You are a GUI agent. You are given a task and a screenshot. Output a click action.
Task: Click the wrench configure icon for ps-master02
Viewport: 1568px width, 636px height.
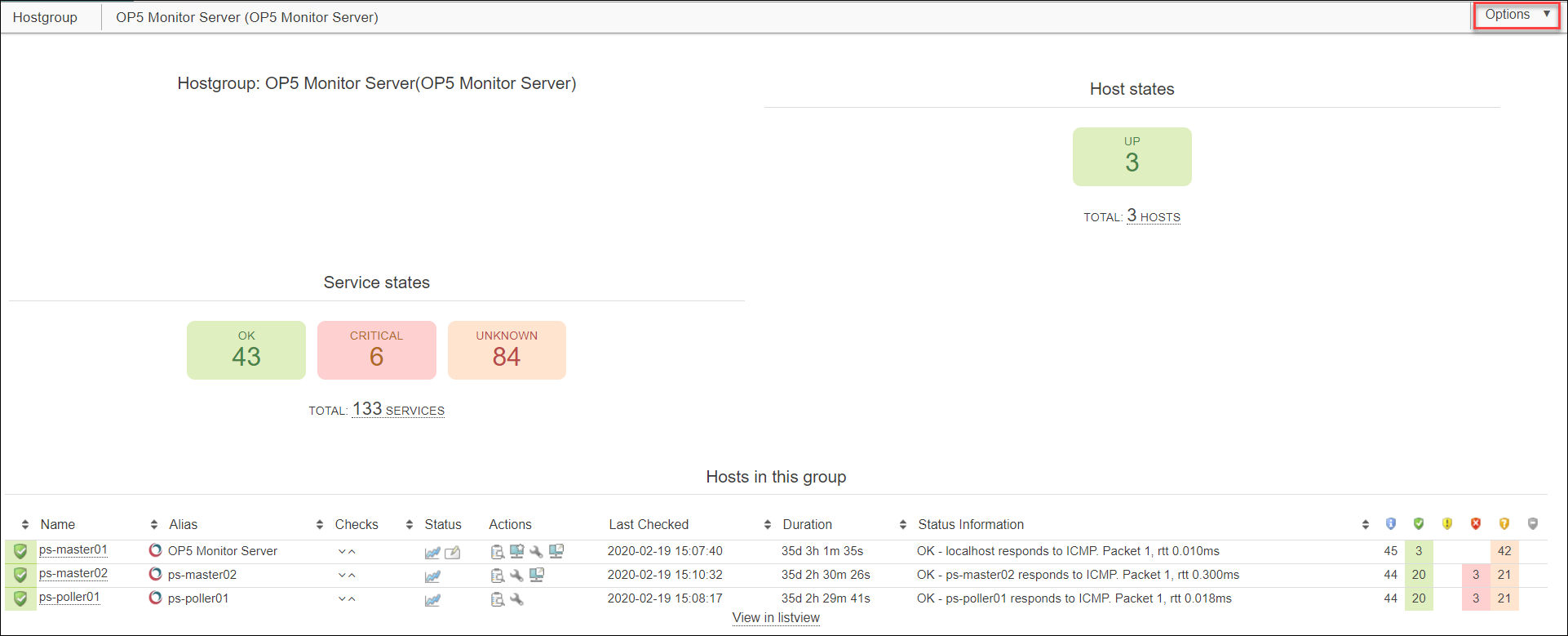tap(516, 576)
